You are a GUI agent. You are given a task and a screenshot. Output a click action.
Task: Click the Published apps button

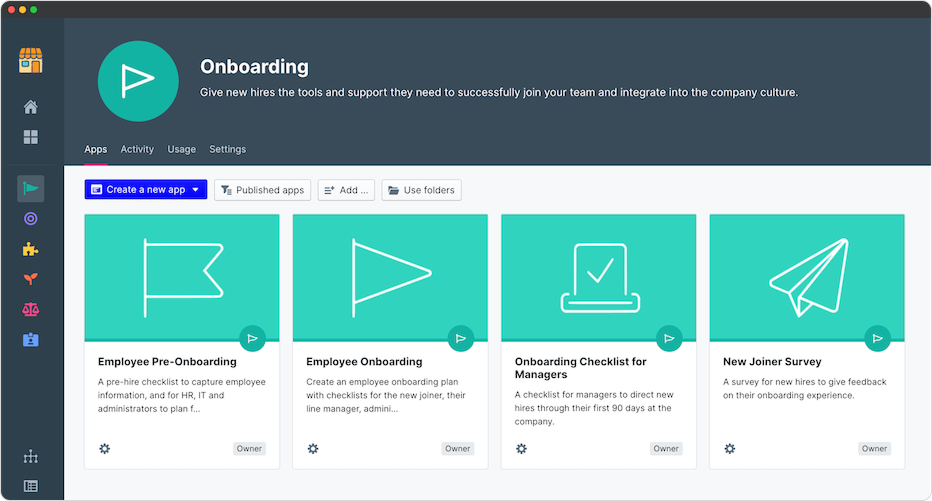(262, 190)
